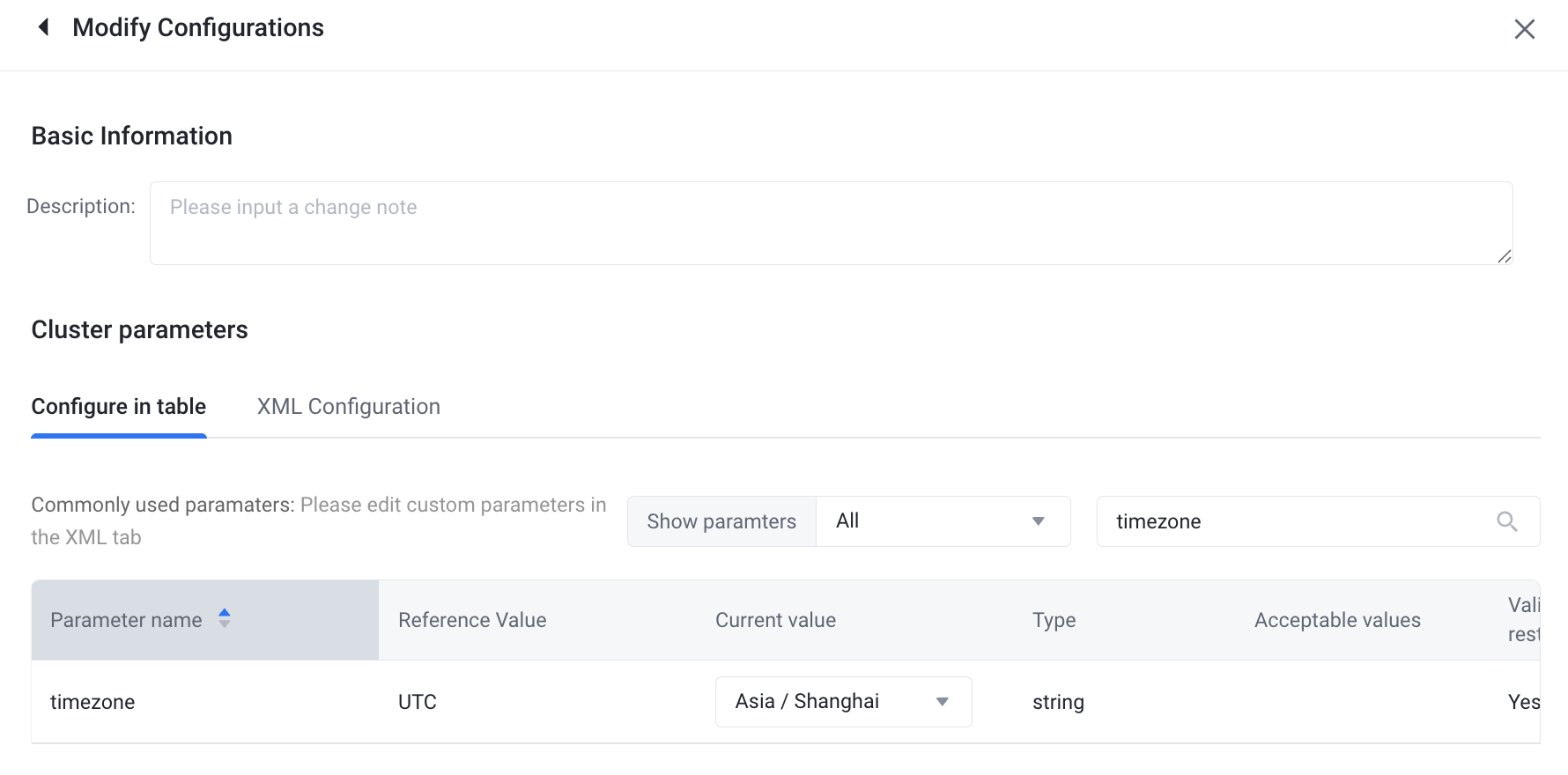1568x775 pixels.
Task: Click the Description change note field
Action: (x=830, y=223)
